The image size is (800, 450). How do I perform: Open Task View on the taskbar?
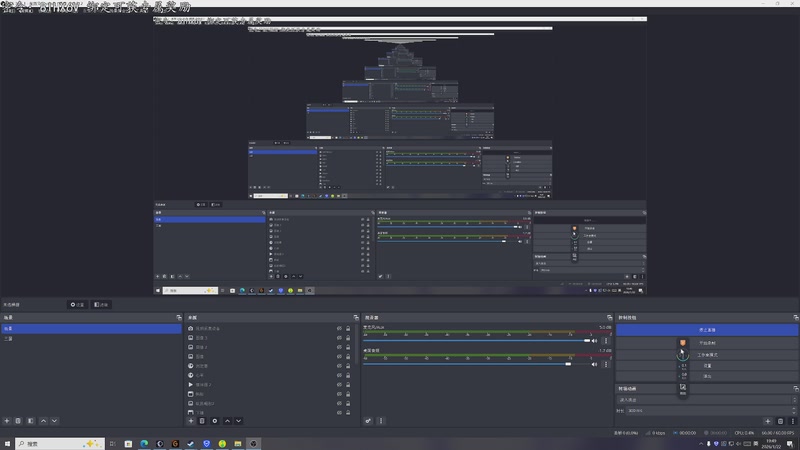click(113, 444)
